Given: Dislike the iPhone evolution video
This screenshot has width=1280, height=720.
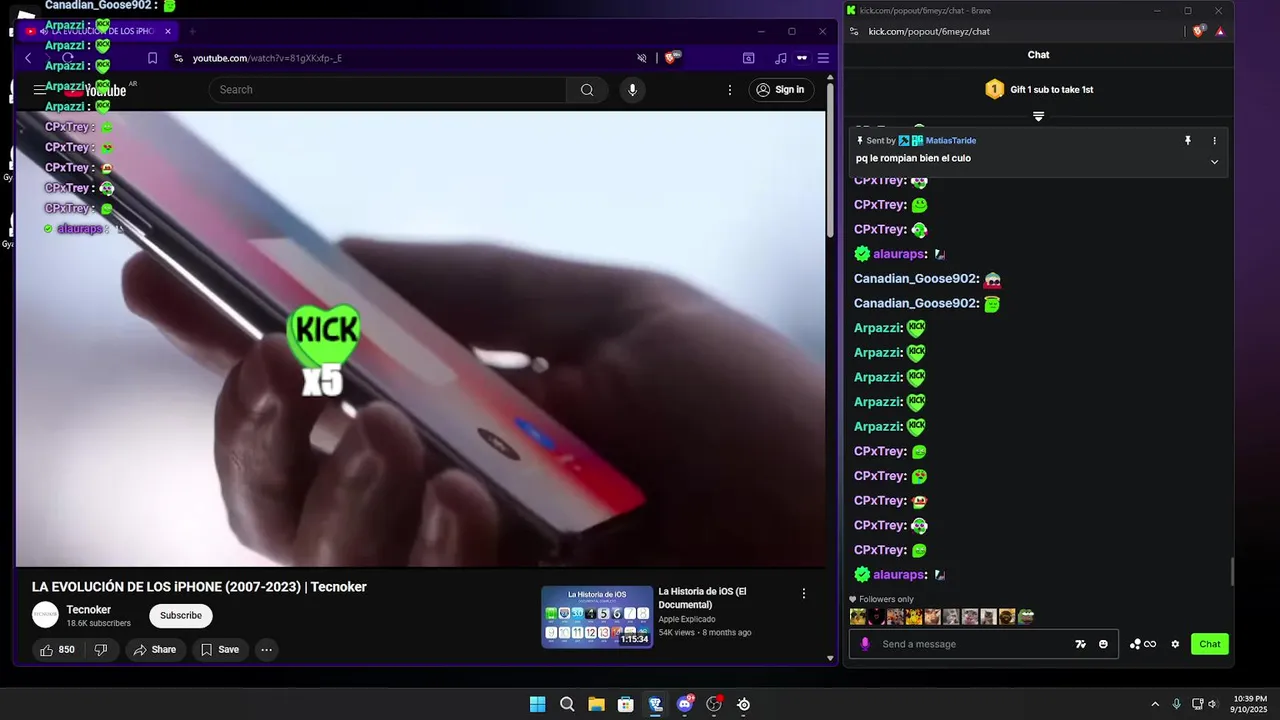Looking at the screenshot, I should point(101,650).
